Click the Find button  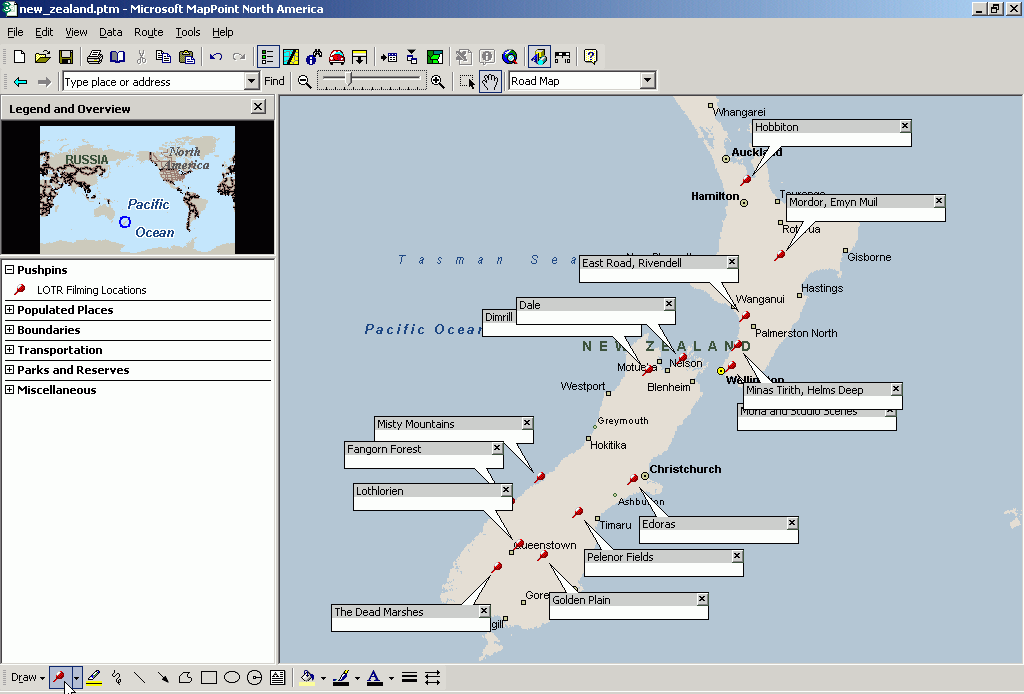pos(274,82)
